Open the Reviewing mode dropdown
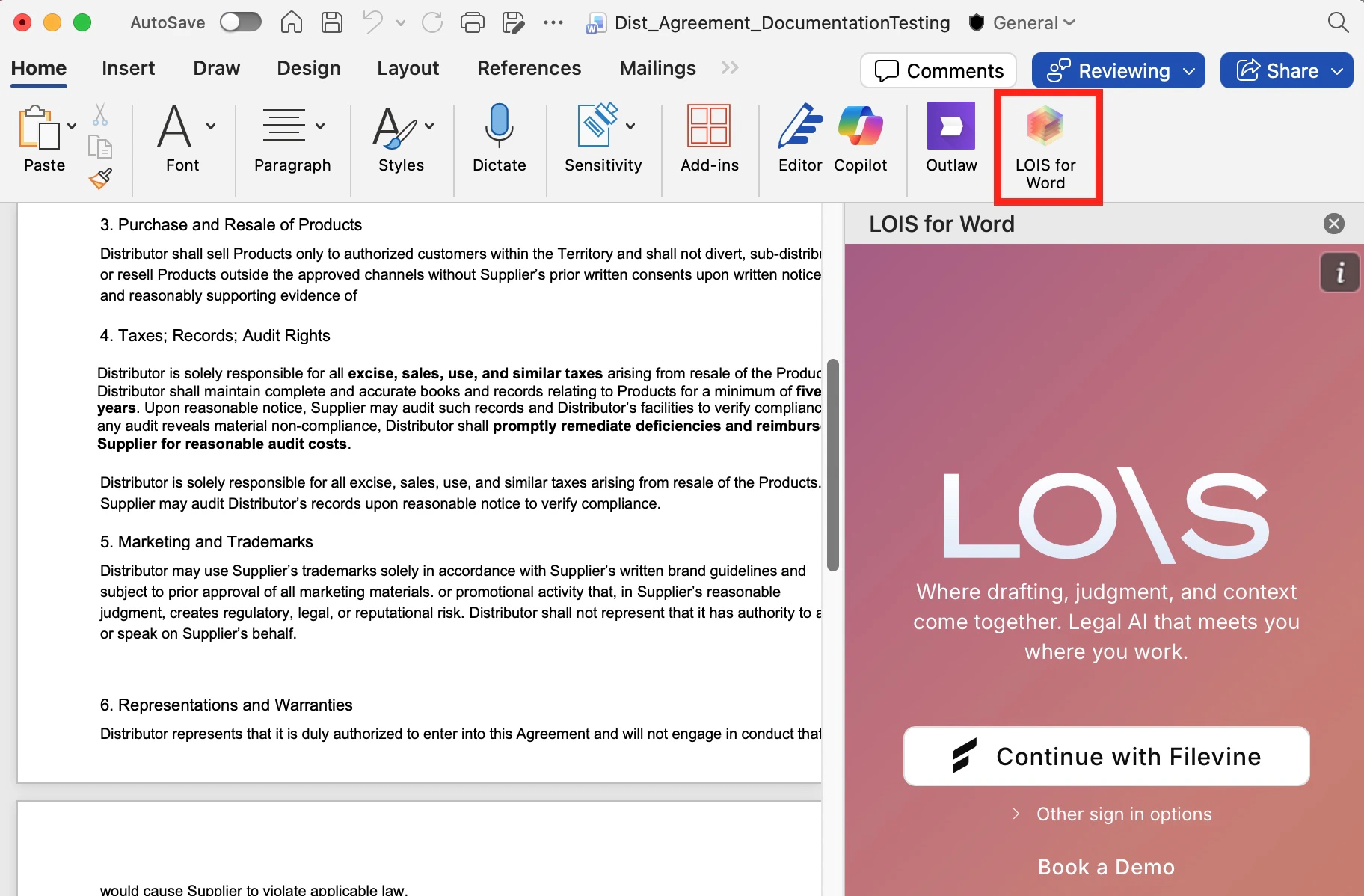Screen dimensions: 1364x896 coord(1119,70)
